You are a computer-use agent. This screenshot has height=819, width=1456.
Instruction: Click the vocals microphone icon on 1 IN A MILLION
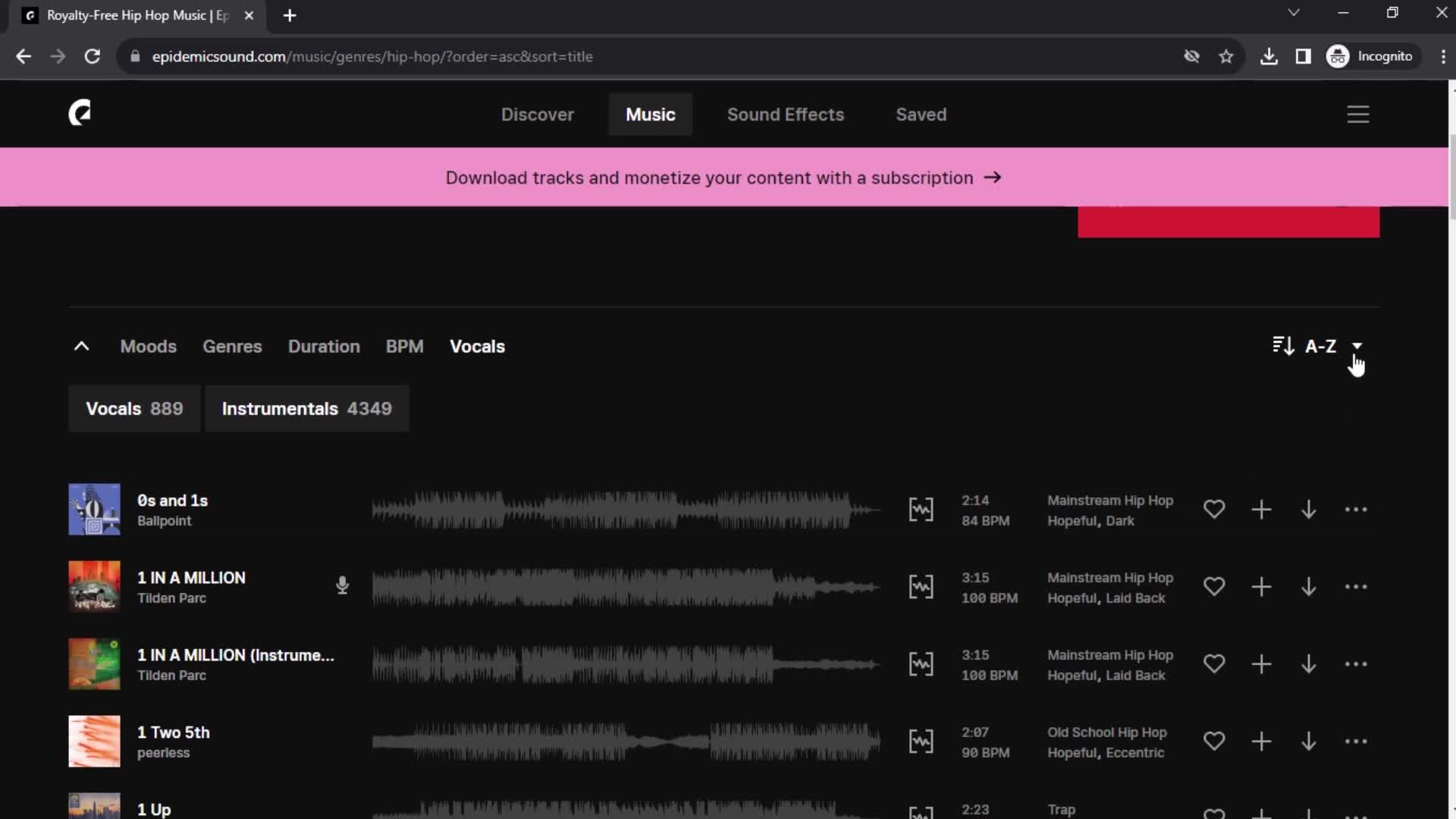[342, 585]
